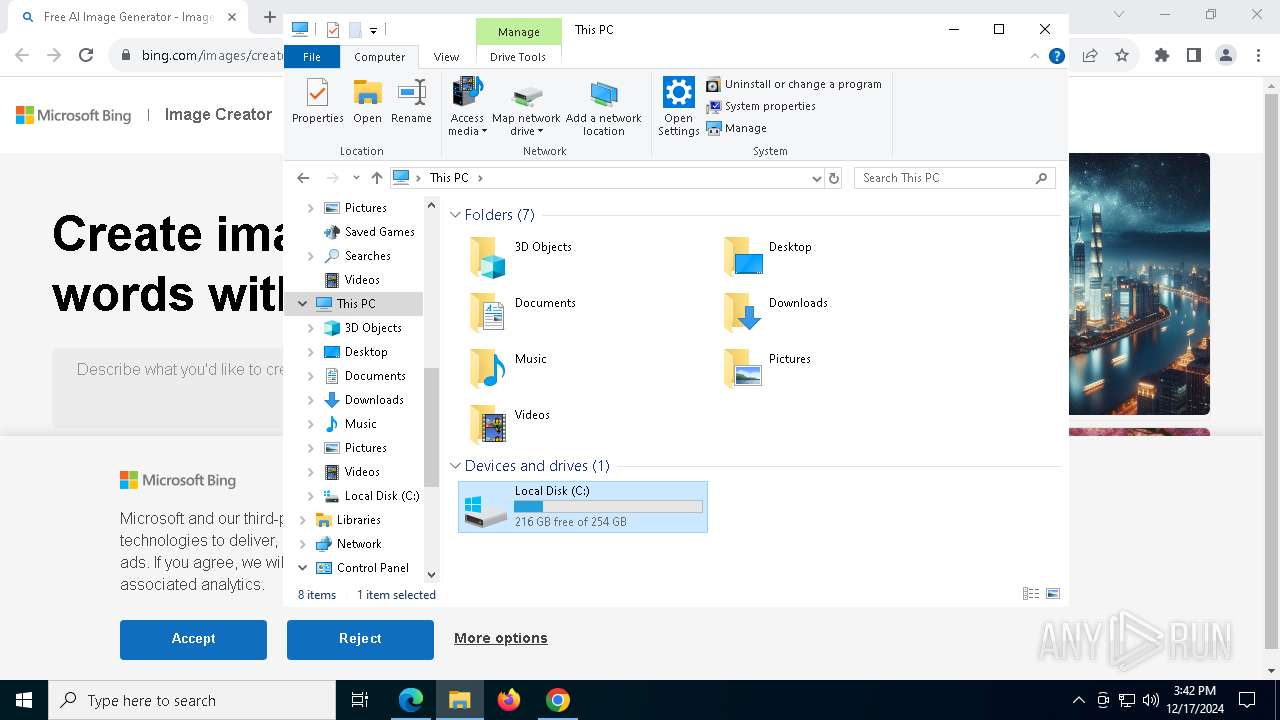Open Settings via gear icon
This screenshot has width=1280, height=720.
(678, 107)
